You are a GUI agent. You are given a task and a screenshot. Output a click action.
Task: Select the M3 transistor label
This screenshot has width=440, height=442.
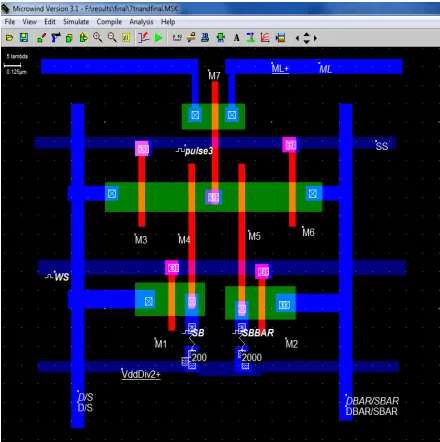pos(141,240)
